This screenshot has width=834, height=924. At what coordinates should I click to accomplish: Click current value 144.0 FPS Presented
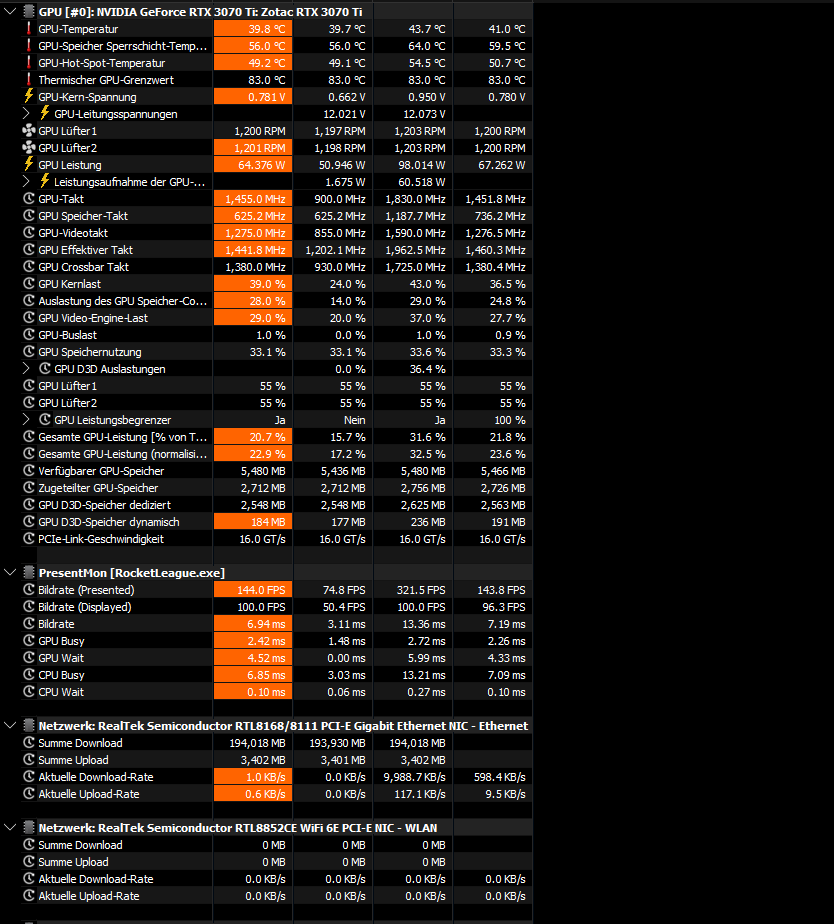(x=253, y=589)
